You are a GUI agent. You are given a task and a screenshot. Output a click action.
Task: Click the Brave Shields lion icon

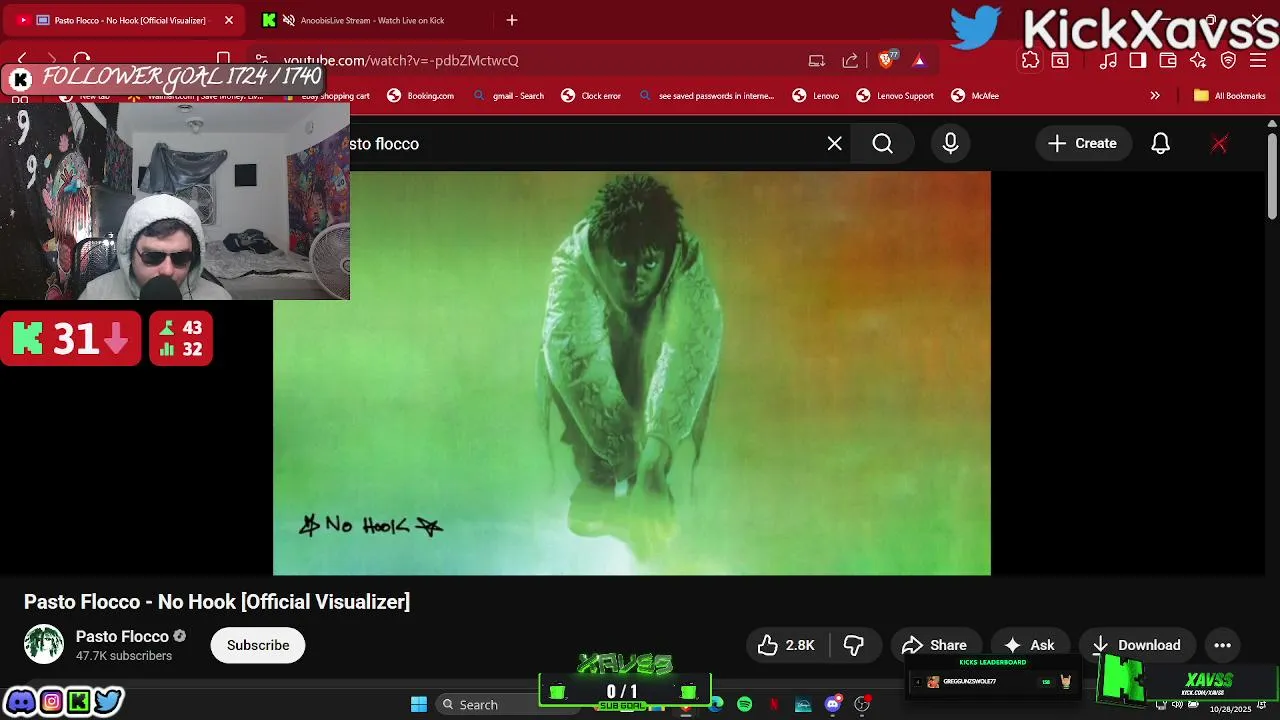coord(886,60)
